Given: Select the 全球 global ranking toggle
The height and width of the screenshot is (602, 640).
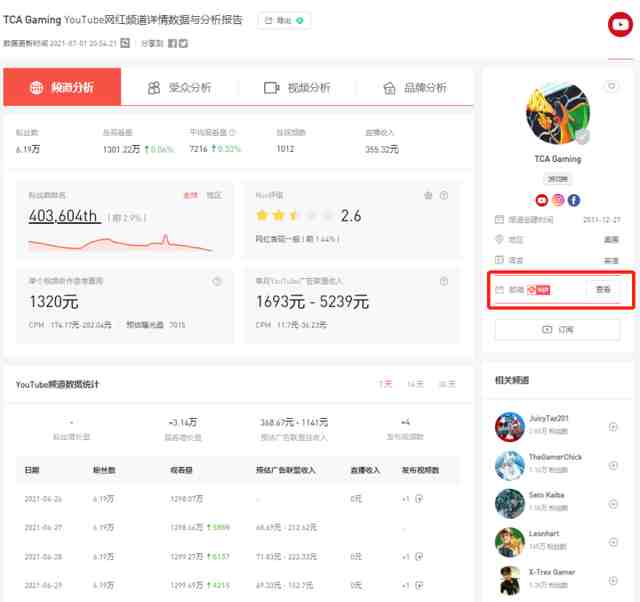Looking at the screenshot, I should tap(191, 195).
